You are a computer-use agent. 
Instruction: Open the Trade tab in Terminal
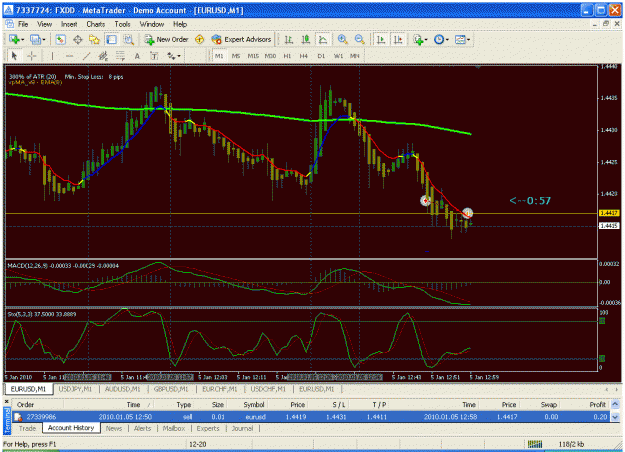27,428
